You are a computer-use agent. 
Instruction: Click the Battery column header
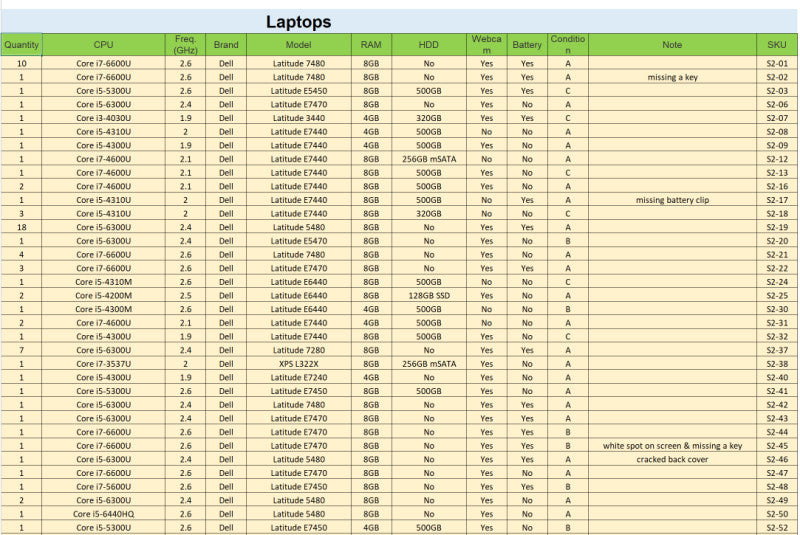point(527,45)
